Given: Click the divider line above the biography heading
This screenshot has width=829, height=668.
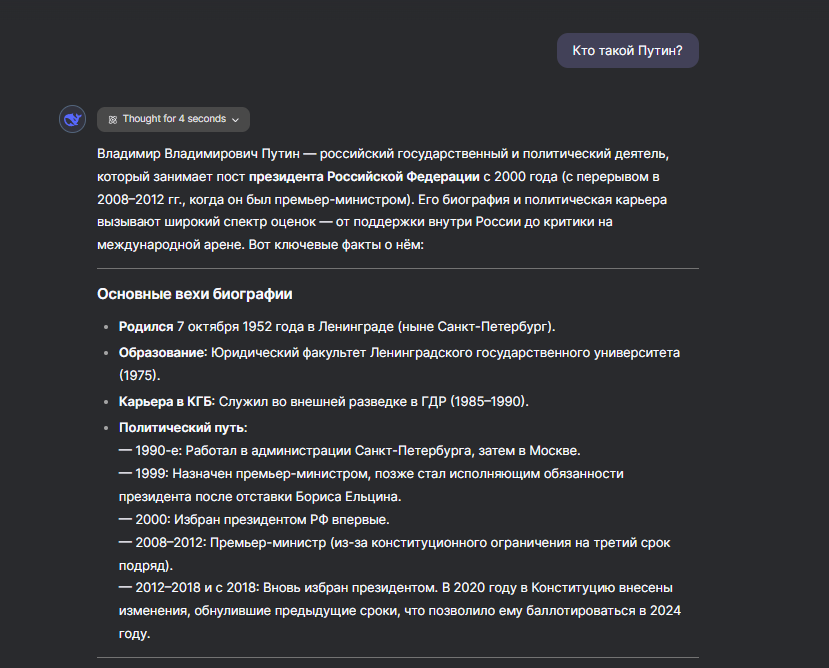Looking at the screenshot, I should [x=397, y=269].
